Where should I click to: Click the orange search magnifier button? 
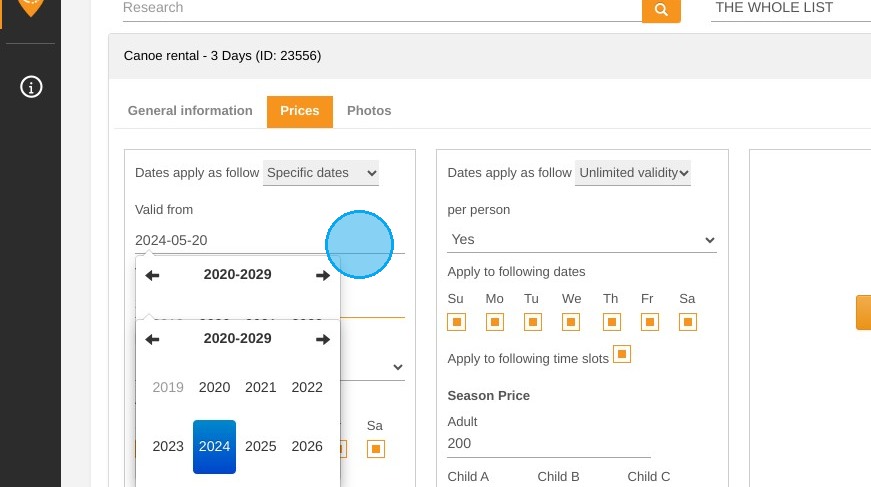point(661,9)
